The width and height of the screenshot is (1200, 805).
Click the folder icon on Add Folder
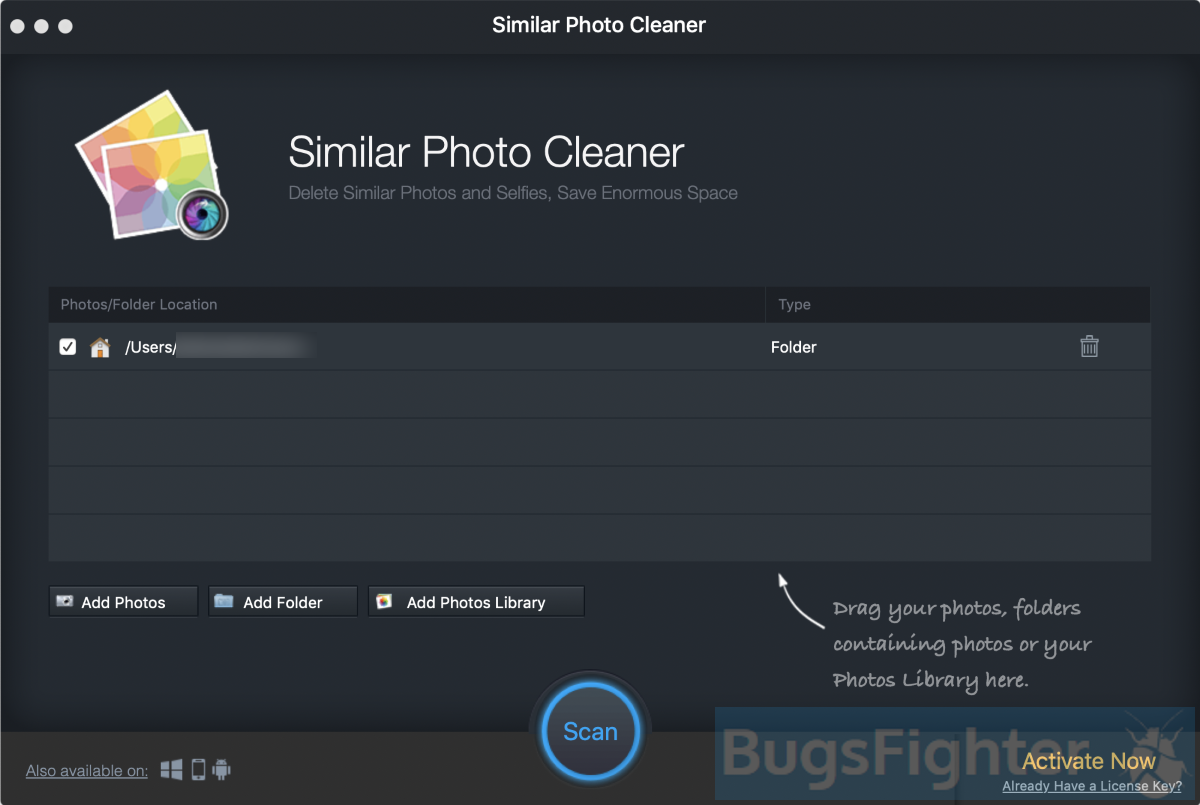click(x=224, y=601)
